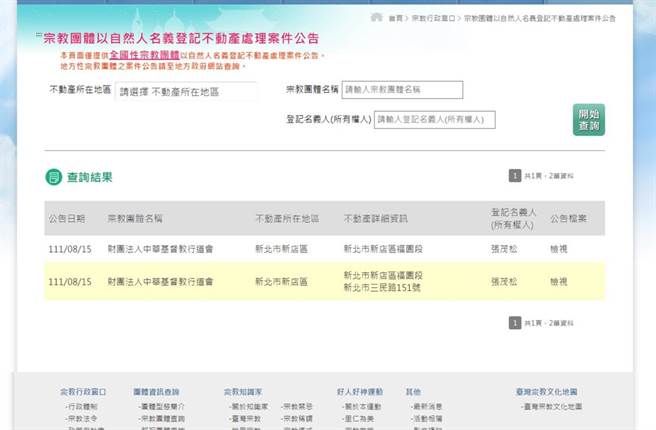The height and width of the screenshot is (430, 656).
Task: Open footer heading 宗教行政窗口
Action: (83, 392)
